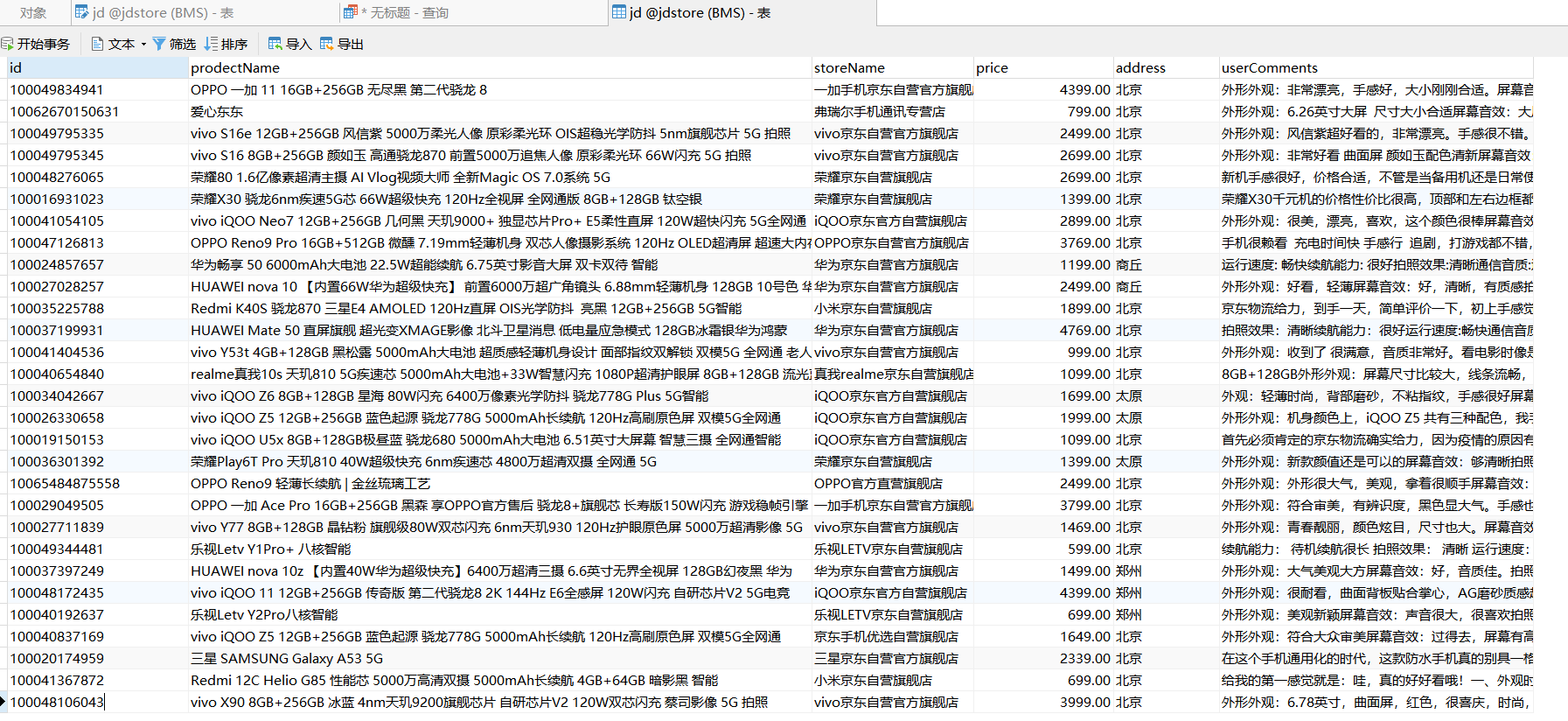
Task: Select the price column header
Action: pos(1043,68)
